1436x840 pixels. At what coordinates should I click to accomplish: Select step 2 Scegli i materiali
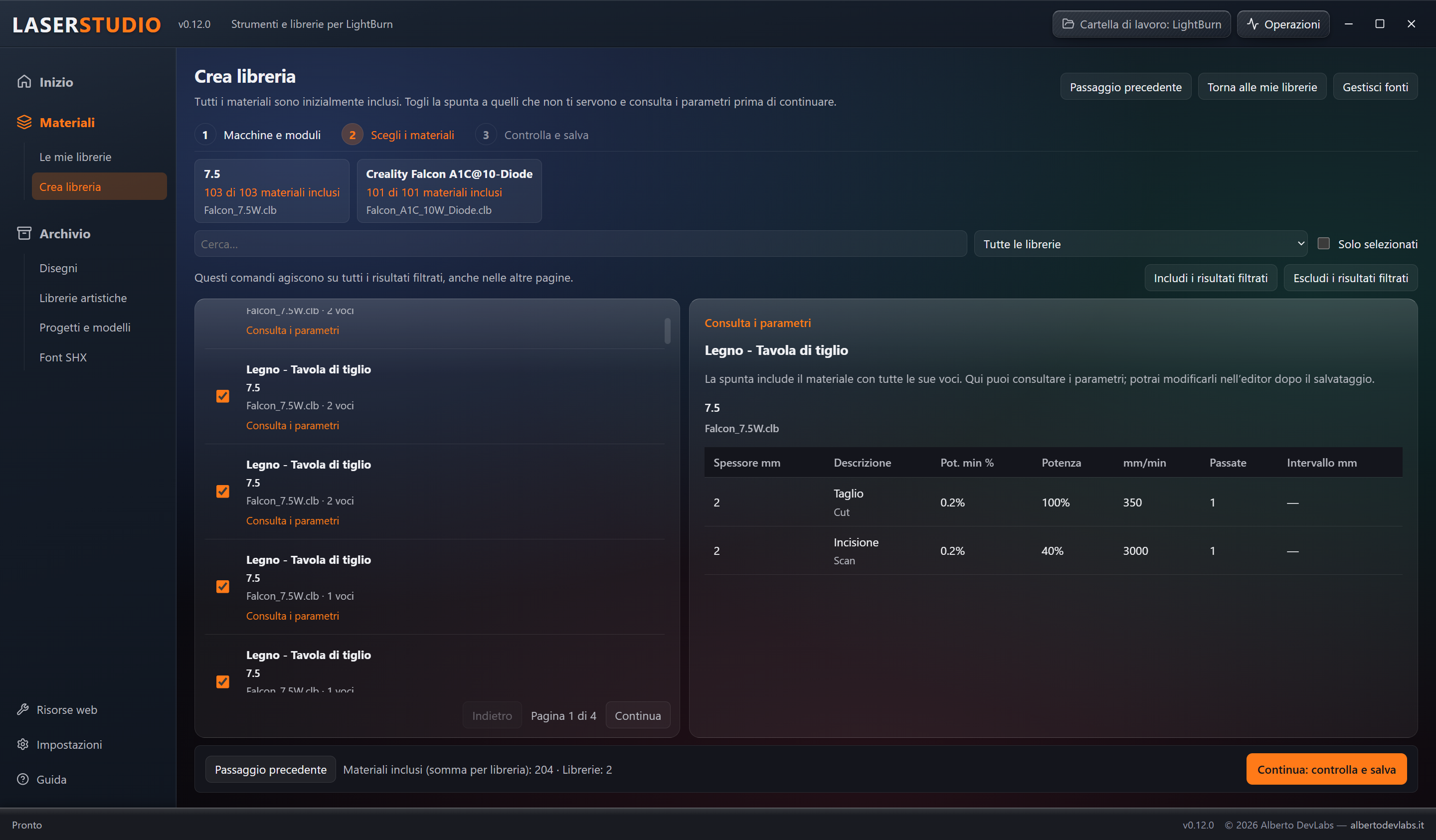[398, 135]
